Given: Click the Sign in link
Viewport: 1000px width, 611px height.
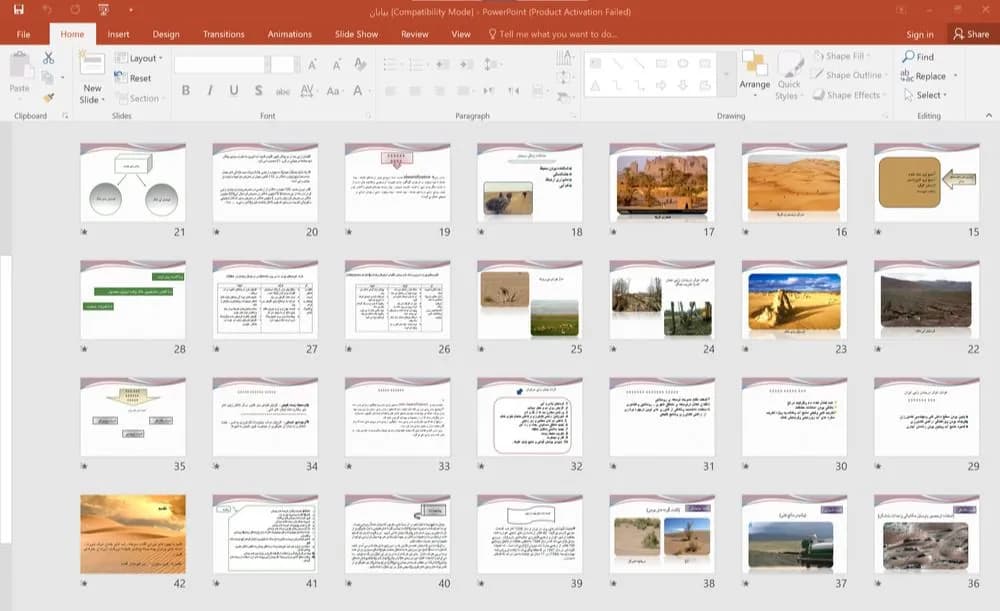Looking at the screenshot, I should tap(920, 34).
